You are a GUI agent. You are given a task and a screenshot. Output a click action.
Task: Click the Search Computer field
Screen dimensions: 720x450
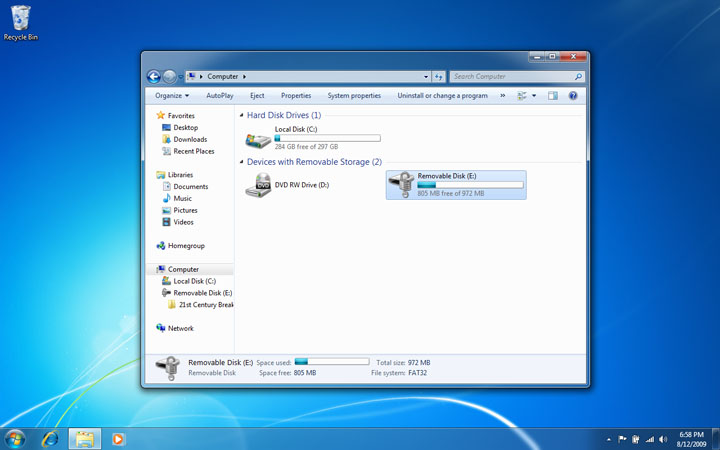pyautogui.click(x=510, y=76)
